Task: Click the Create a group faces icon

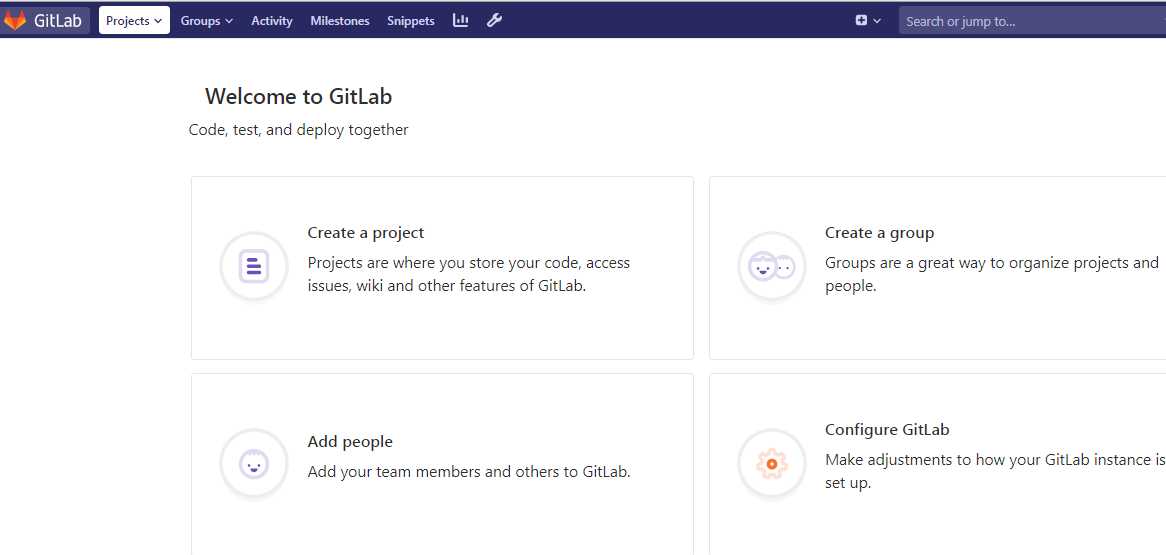Action: coord(772,266)
